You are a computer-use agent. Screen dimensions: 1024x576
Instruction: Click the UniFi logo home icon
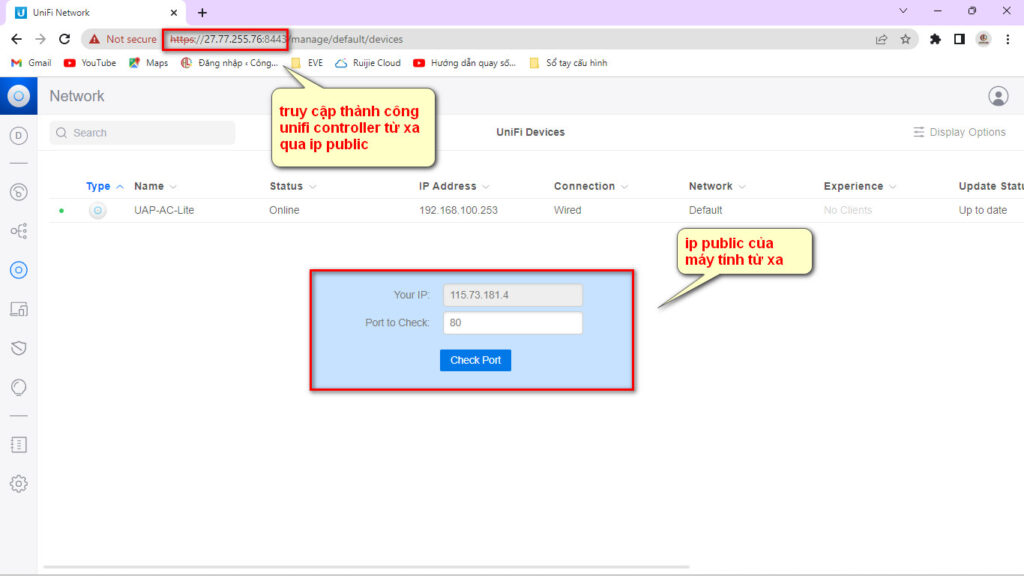click(18, 96)
